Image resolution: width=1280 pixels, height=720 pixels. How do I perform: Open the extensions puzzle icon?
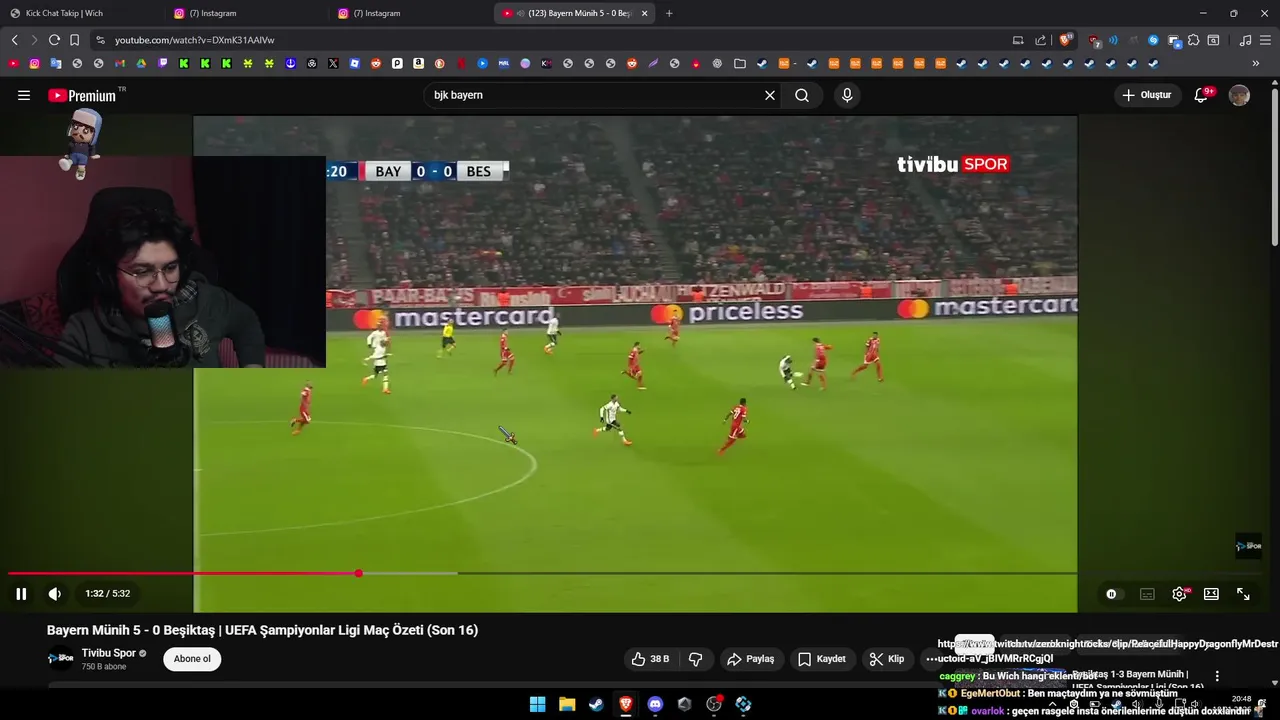click(x=1194, y=40)
